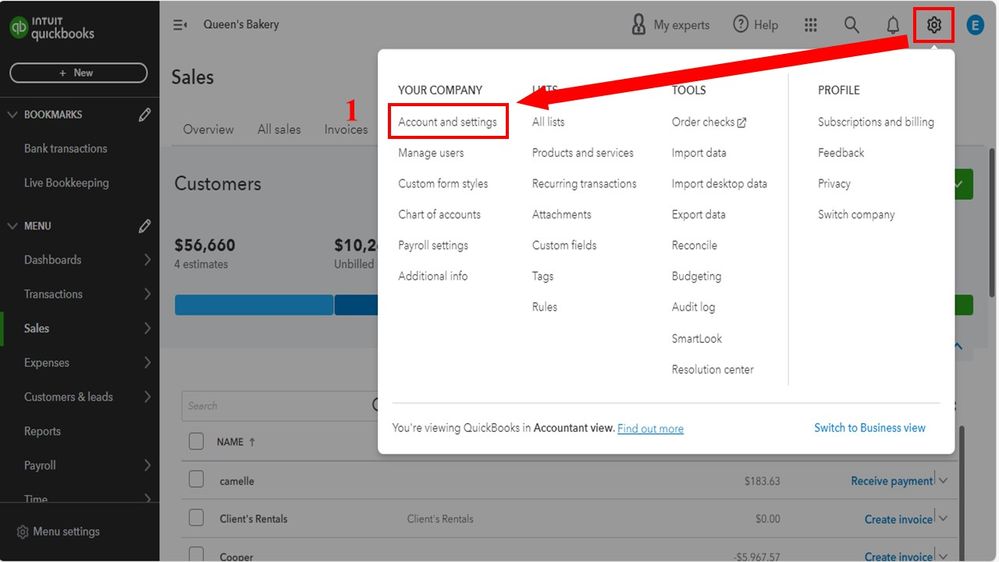The image size is (999, 562).
Task: Click the New button
Action: (78, 73)
